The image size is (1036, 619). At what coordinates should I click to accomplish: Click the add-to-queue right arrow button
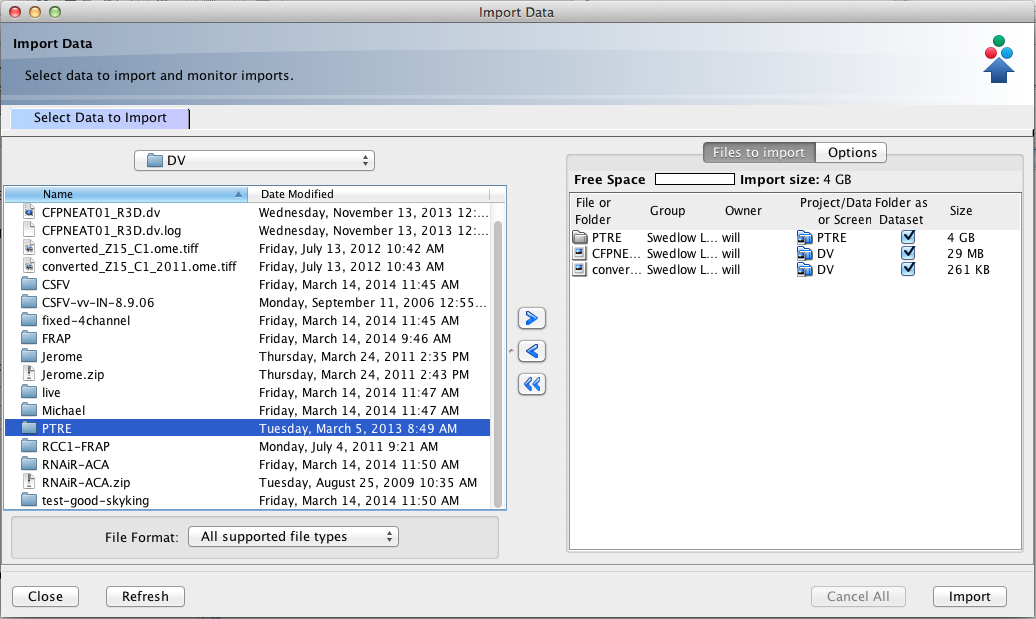pos(532,318)
